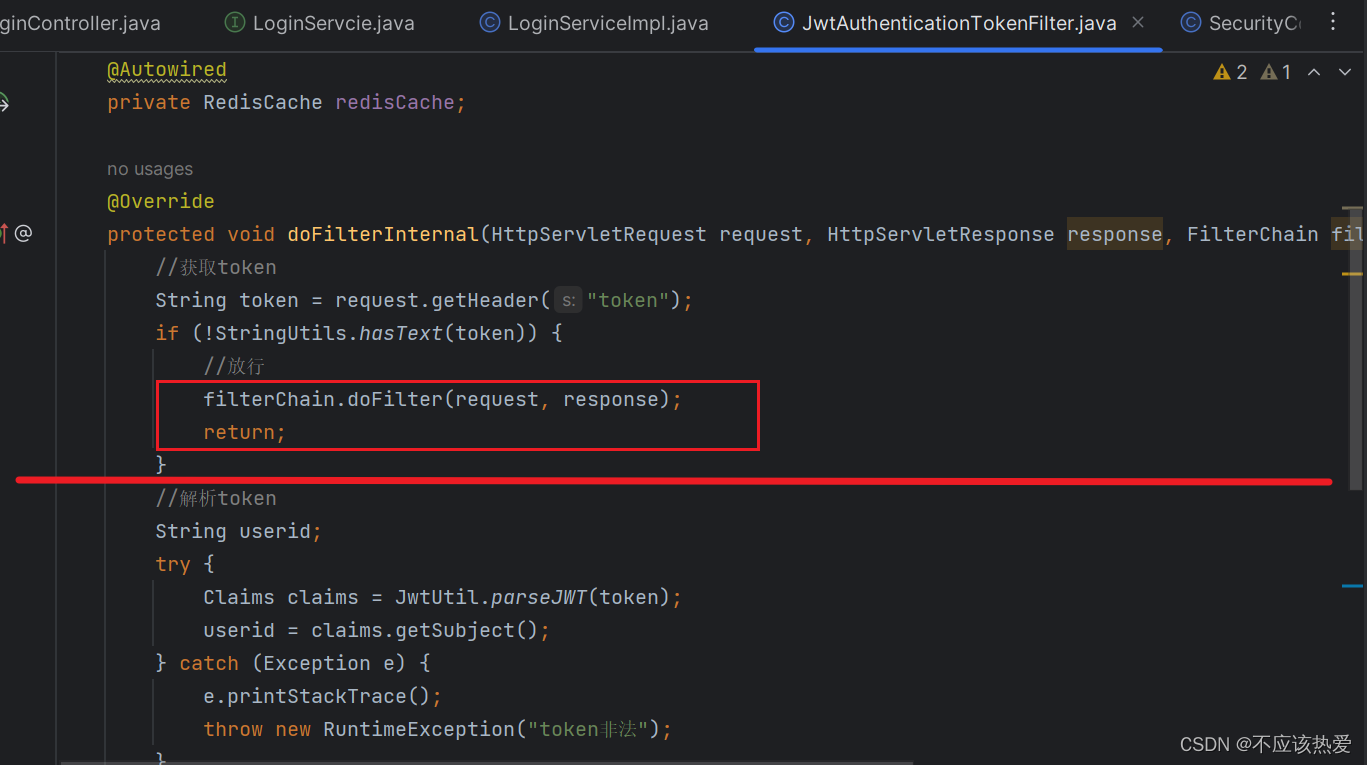
Task: Go to next highlighted error arrow
Action: [1344, 72]
